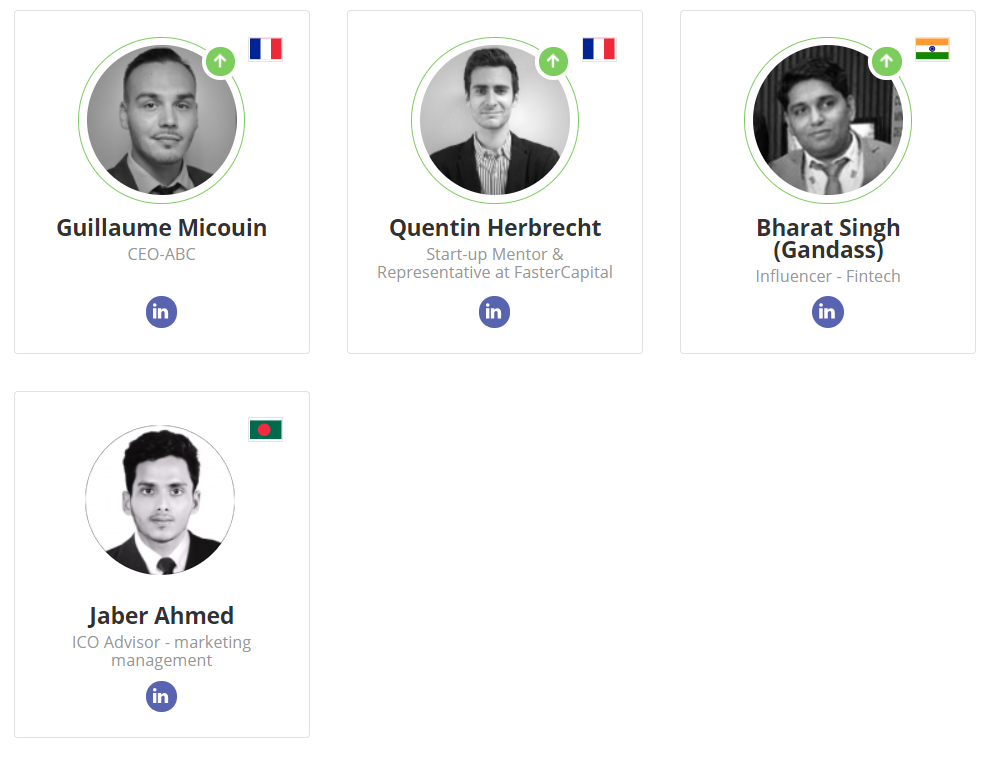Click the name Quentin Herbrecht

tap(494, 228)
